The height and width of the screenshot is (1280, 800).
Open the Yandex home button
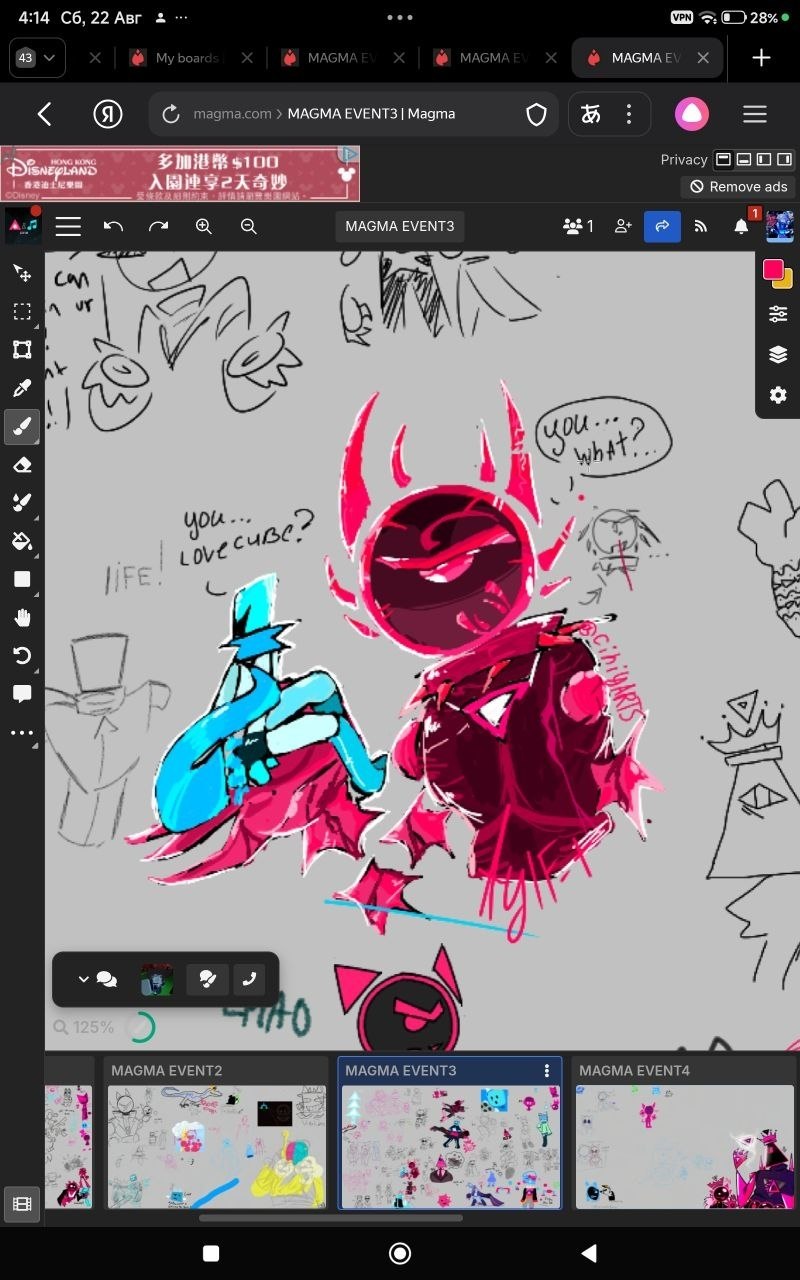(108, 114)
